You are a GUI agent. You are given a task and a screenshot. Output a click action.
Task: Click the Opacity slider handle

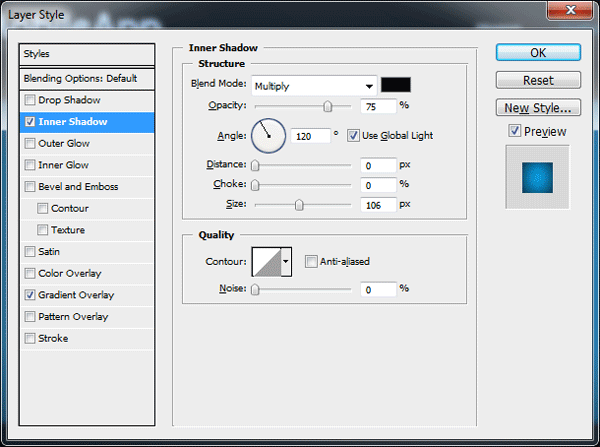click(x=328, y=106)
